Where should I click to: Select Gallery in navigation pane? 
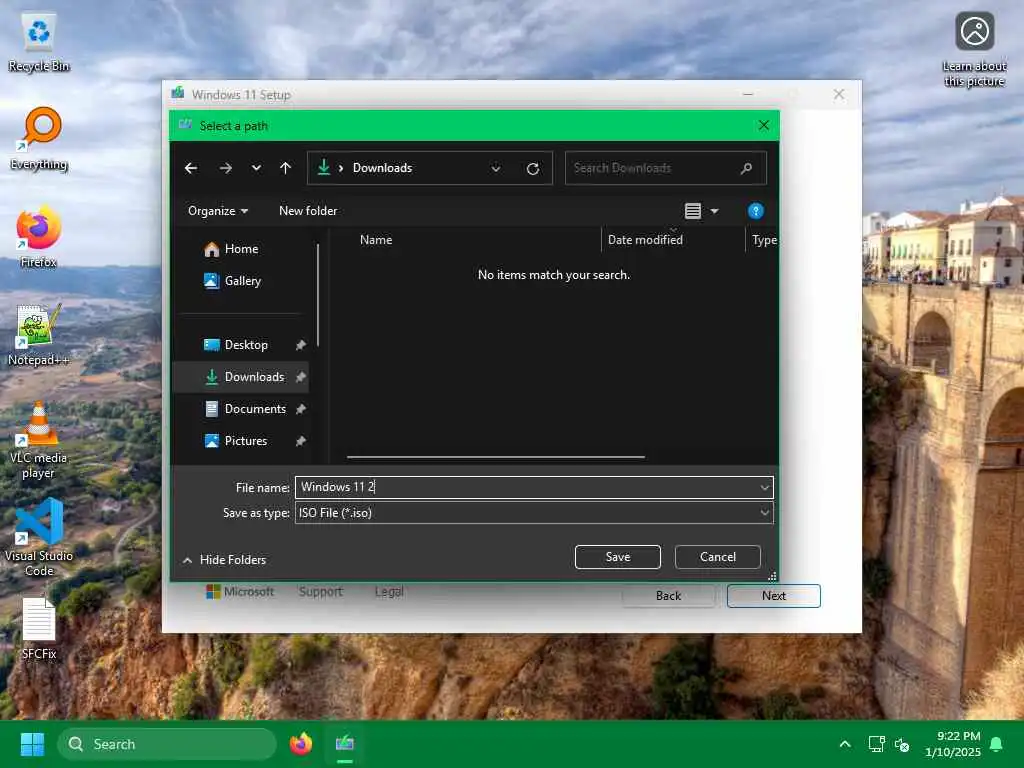(x=242, y=281)
